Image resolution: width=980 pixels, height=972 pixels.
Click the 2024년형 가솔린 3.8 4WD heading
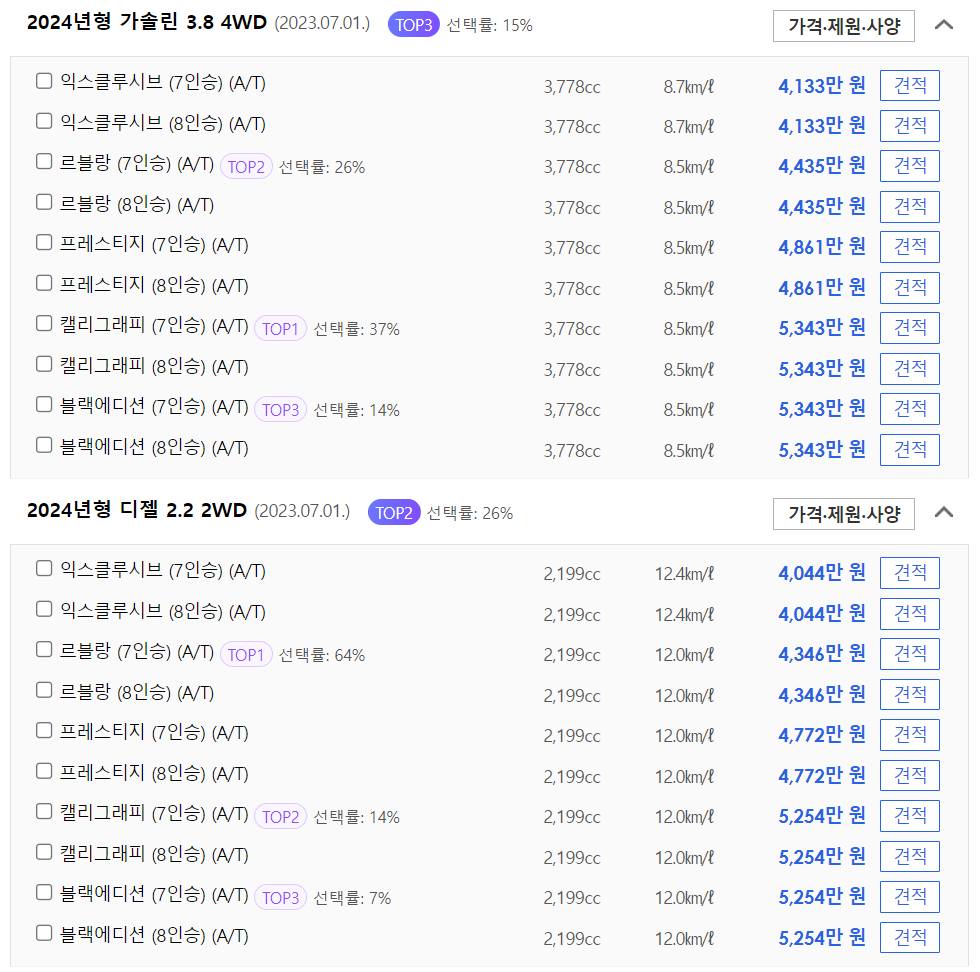147,23
